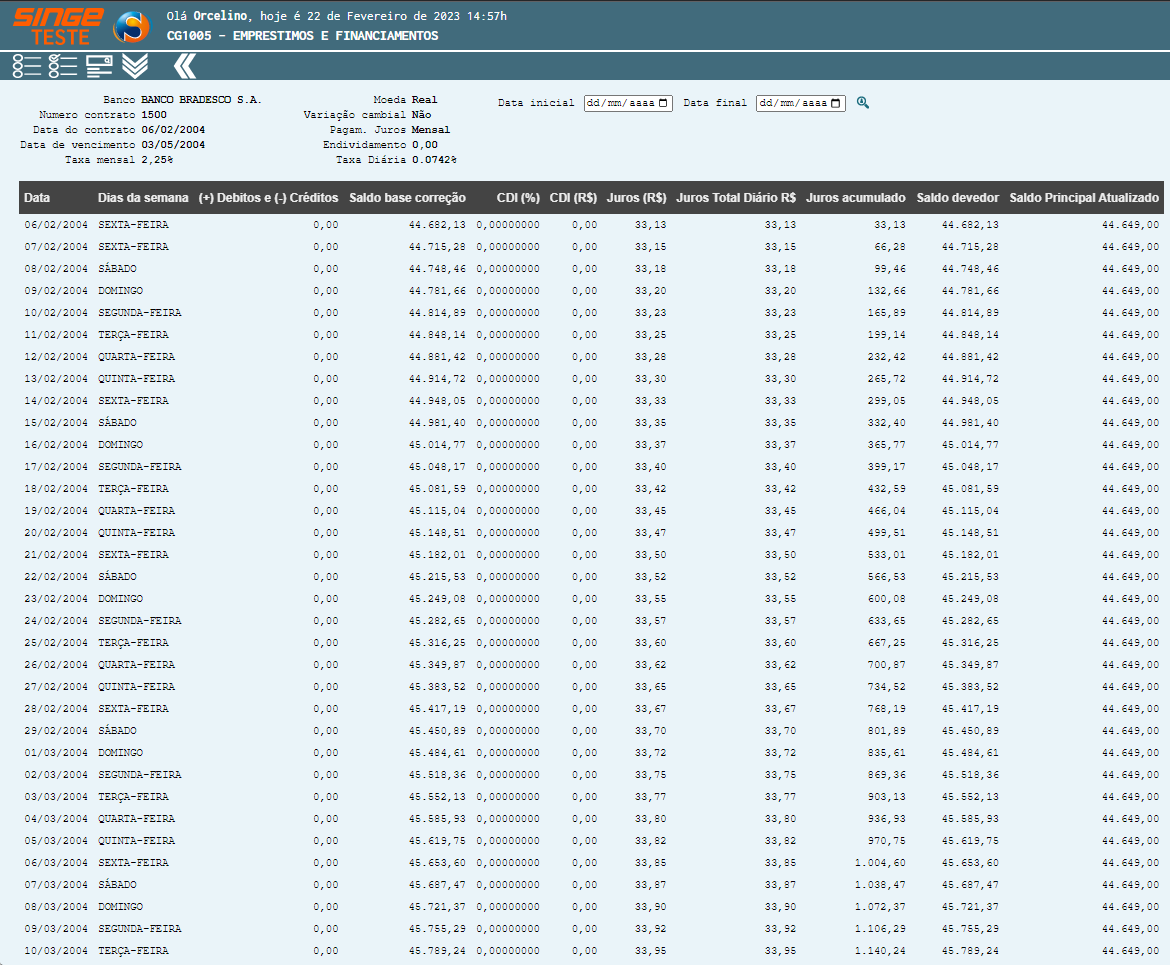The width and height of the screenshot is (1170, 965).
Task: Select the table row dated 10/02/2004
Action: pos(591,313)
